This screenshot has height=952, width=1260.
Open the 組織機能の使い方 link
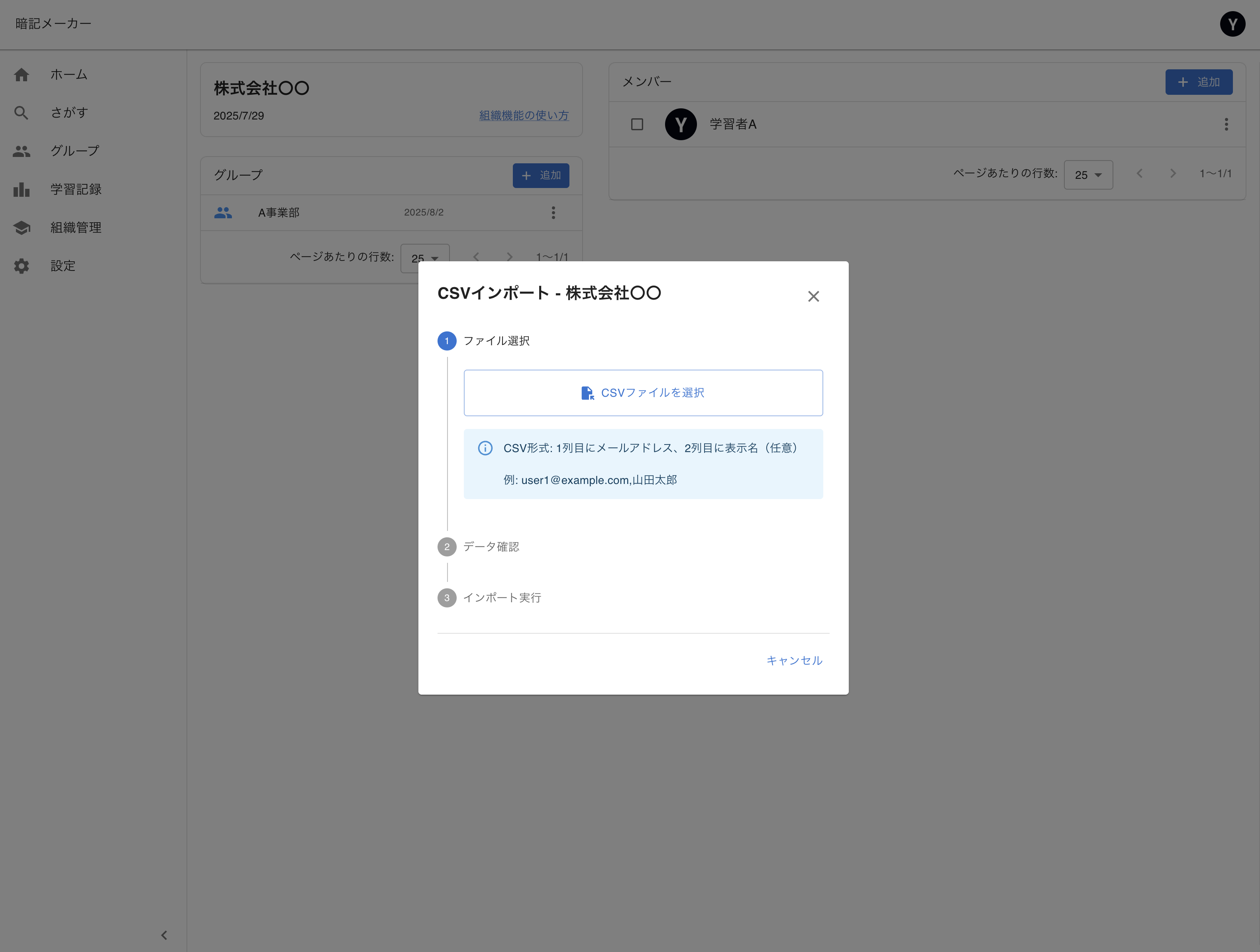coord(524,116)
